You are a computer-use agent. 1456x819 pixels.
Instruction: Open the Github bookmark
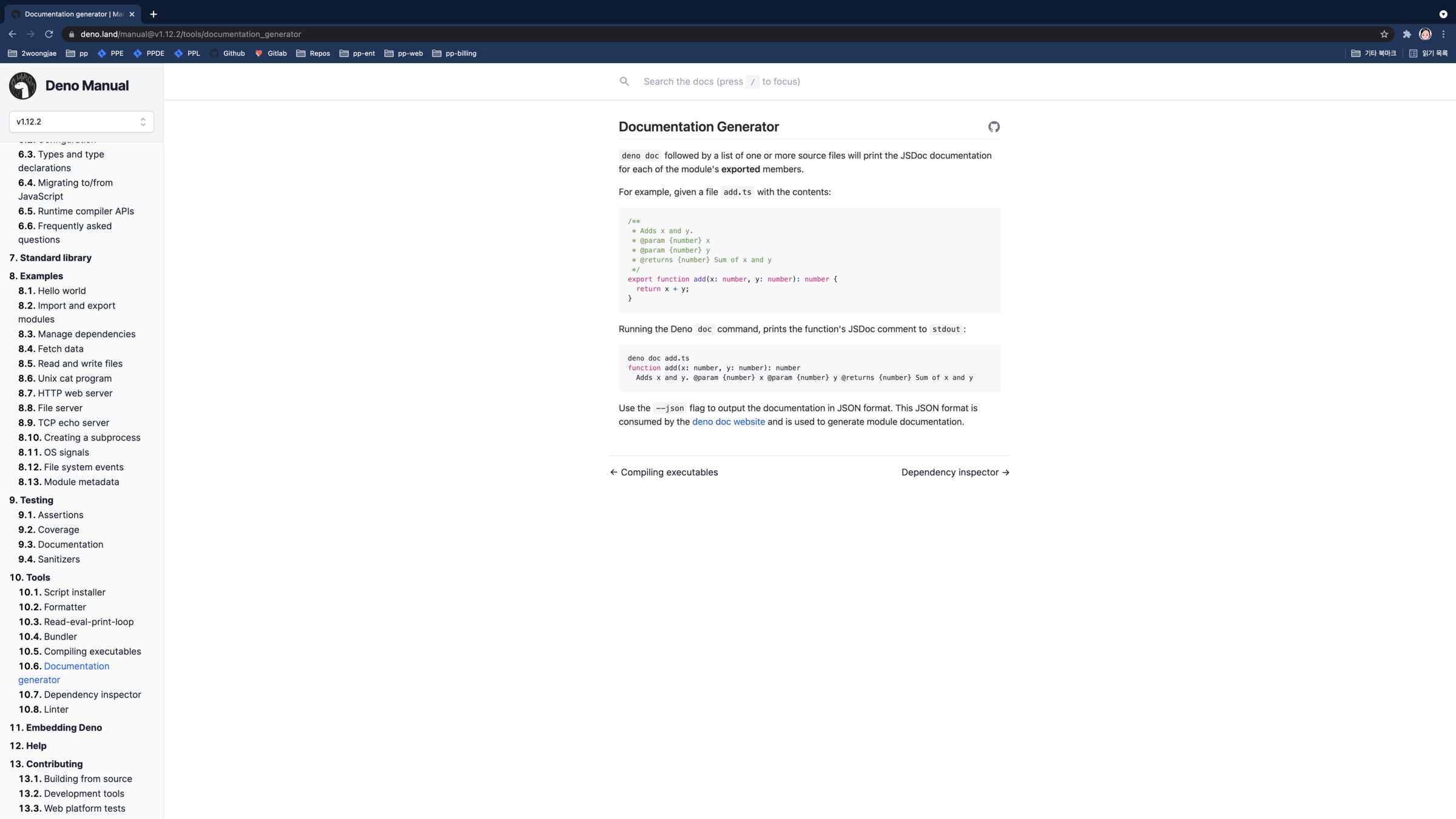point(227,53)
